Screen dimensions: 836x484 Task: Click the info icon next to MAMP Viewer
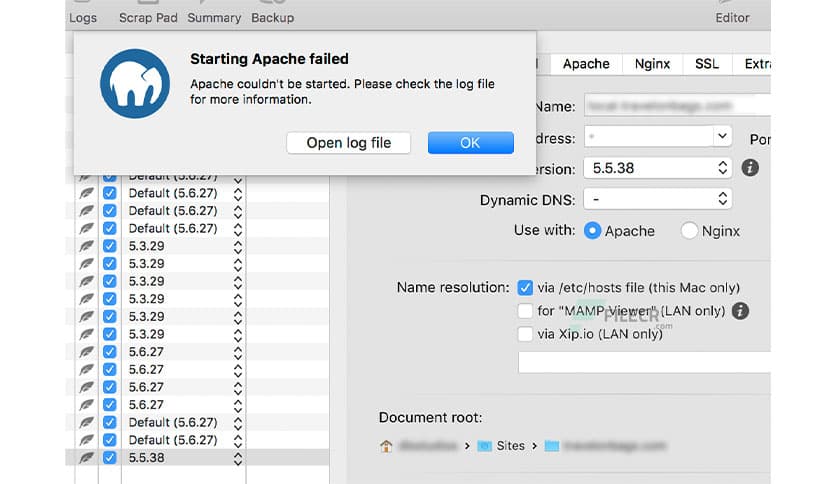[x=740, y=311]
